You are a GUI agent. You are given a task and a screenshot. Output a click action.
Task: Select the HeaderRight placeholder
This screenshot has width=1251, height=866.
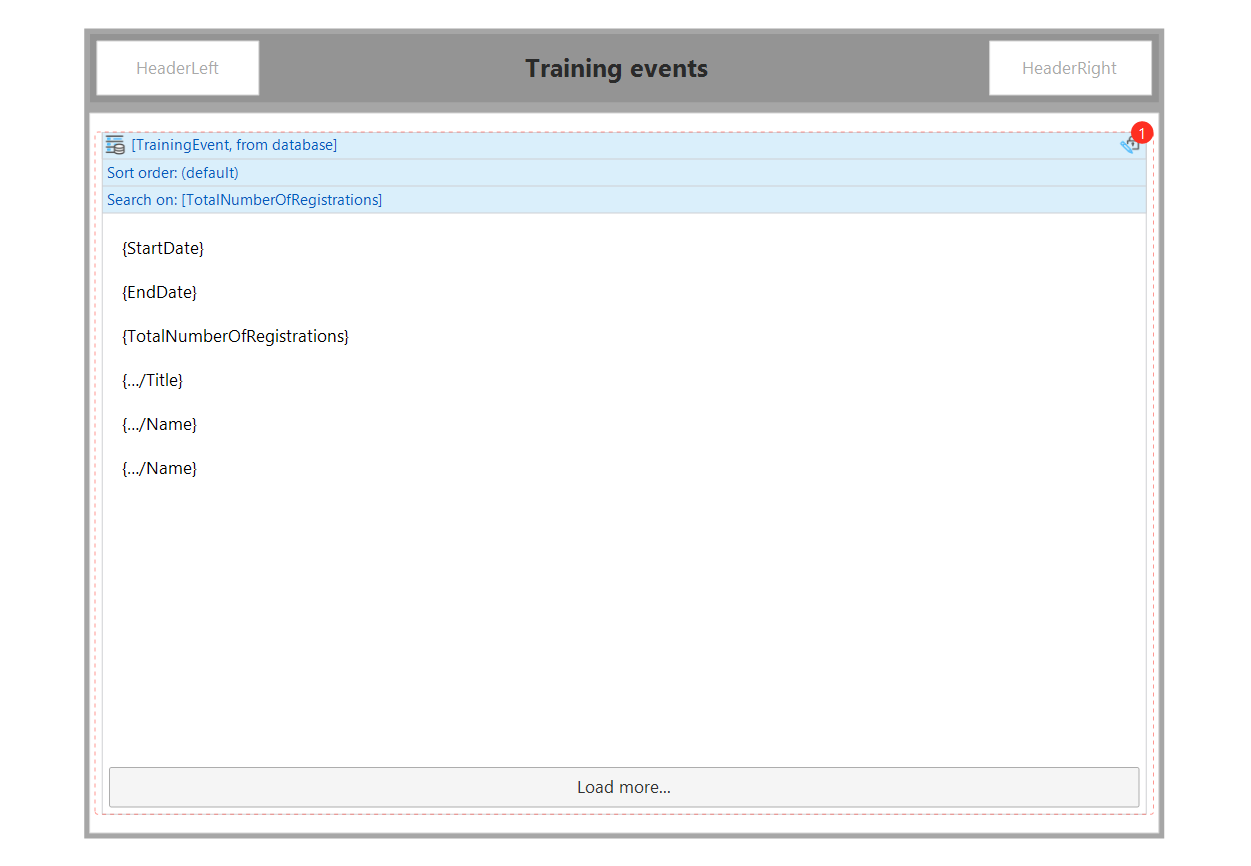(x=1070, y=68)
